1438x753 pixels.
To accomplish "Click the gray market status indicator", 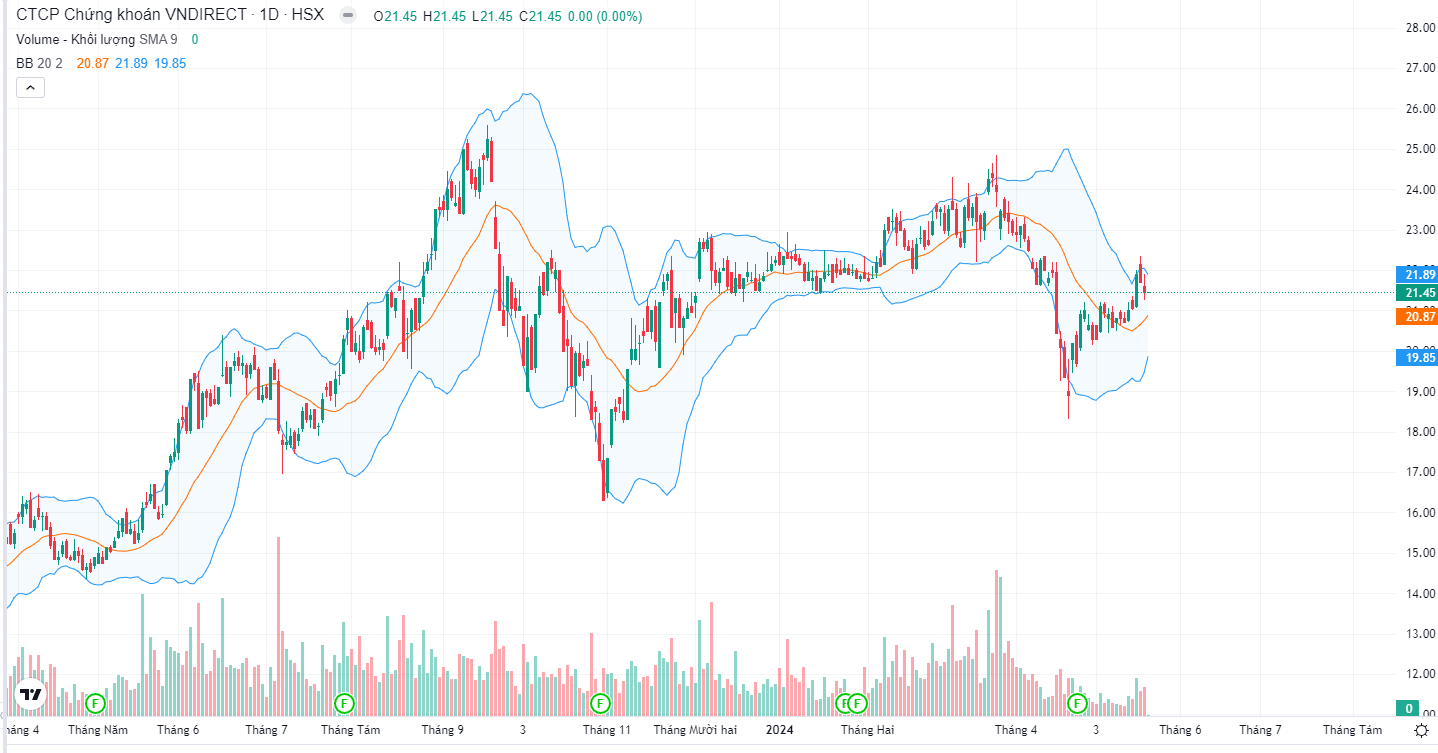I will [347, 16].
